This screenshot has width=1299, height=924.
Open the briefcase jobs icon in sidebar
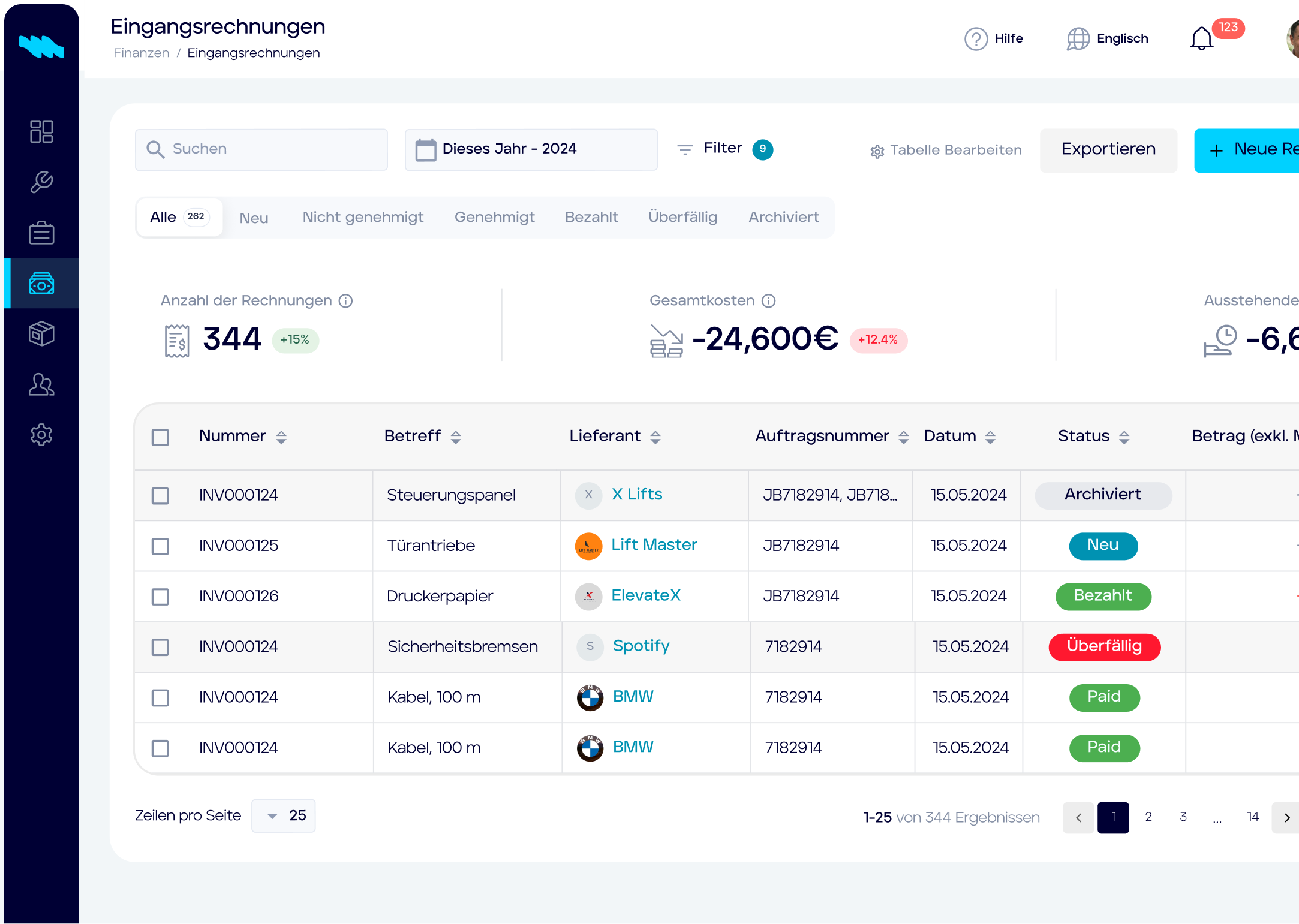(x=41, y=233)
